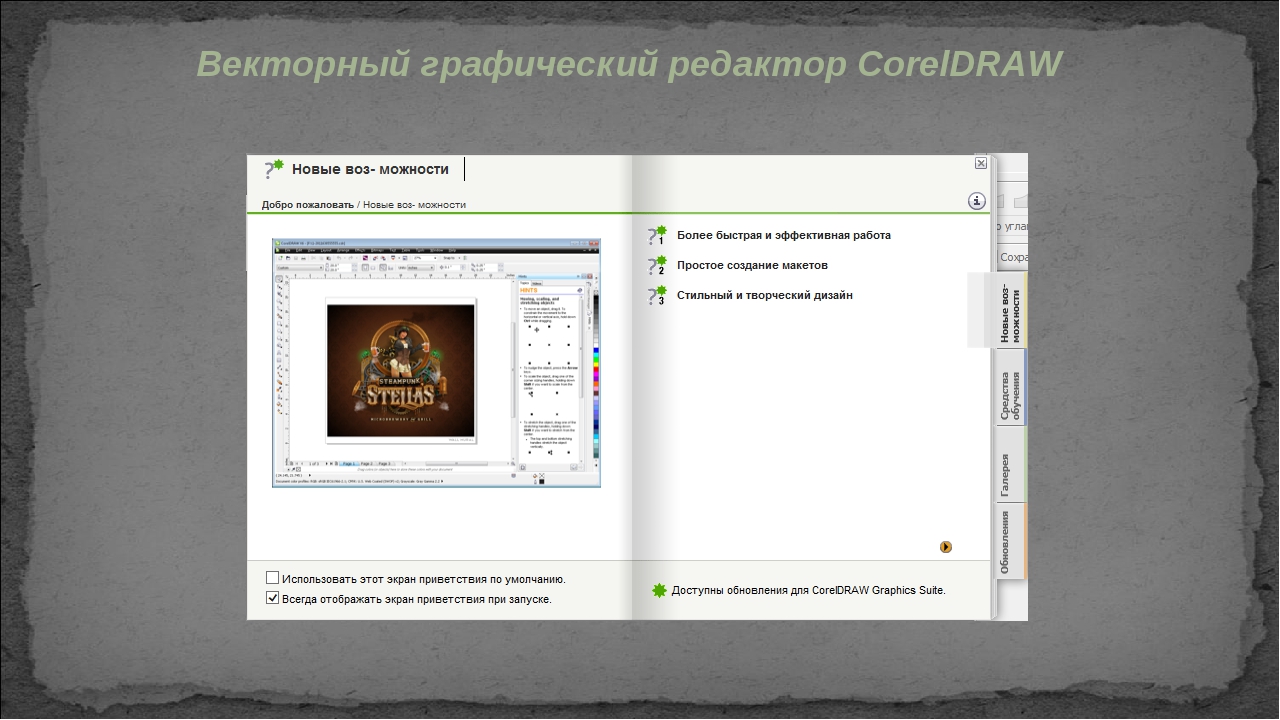The height and width of the screenshot is (720, 1280).
Task: Close the CorelDRAW welcome screen
Action: (981, 163)
